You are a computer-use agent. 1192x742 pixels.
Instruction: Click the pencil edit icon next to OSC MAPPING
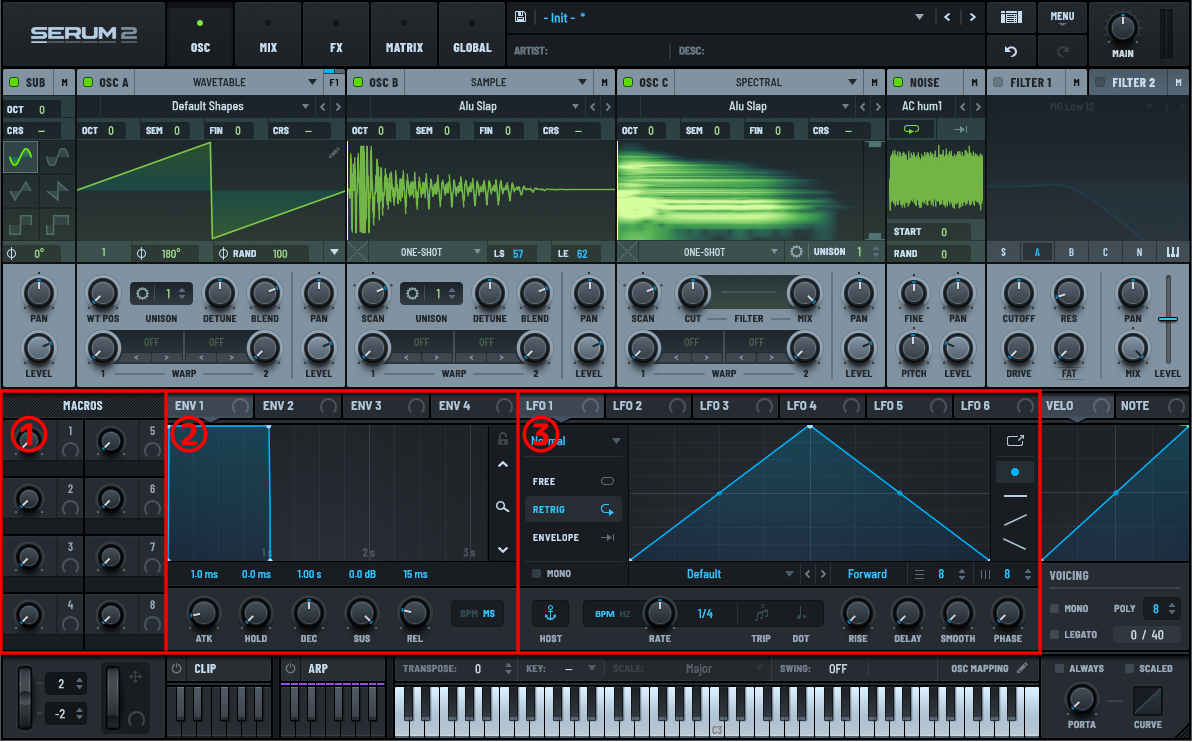[x=1021, y=668]
